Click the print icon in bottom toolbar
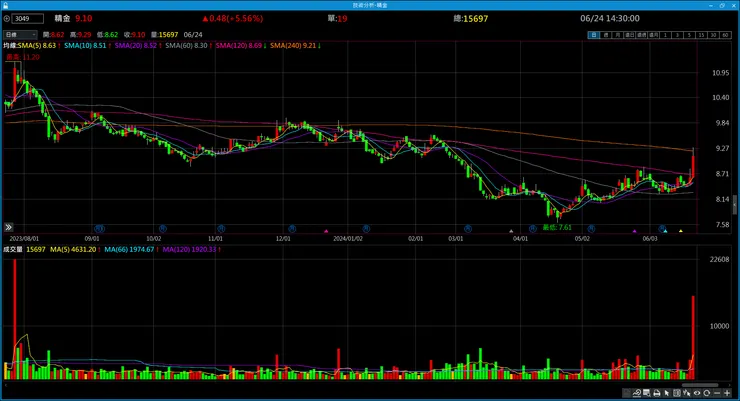This screenshot has width=740, height=401. point(656,393)
